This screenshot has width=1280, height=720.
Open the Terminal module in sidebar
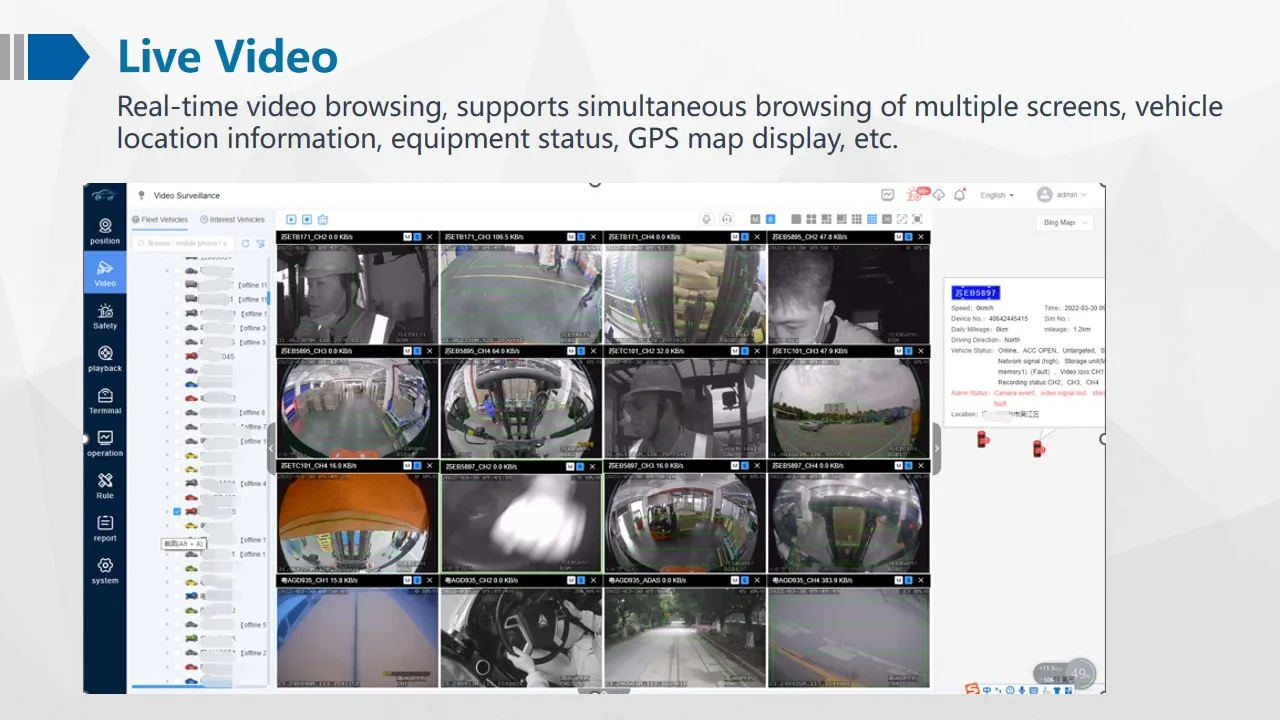[x=105, y=401]
